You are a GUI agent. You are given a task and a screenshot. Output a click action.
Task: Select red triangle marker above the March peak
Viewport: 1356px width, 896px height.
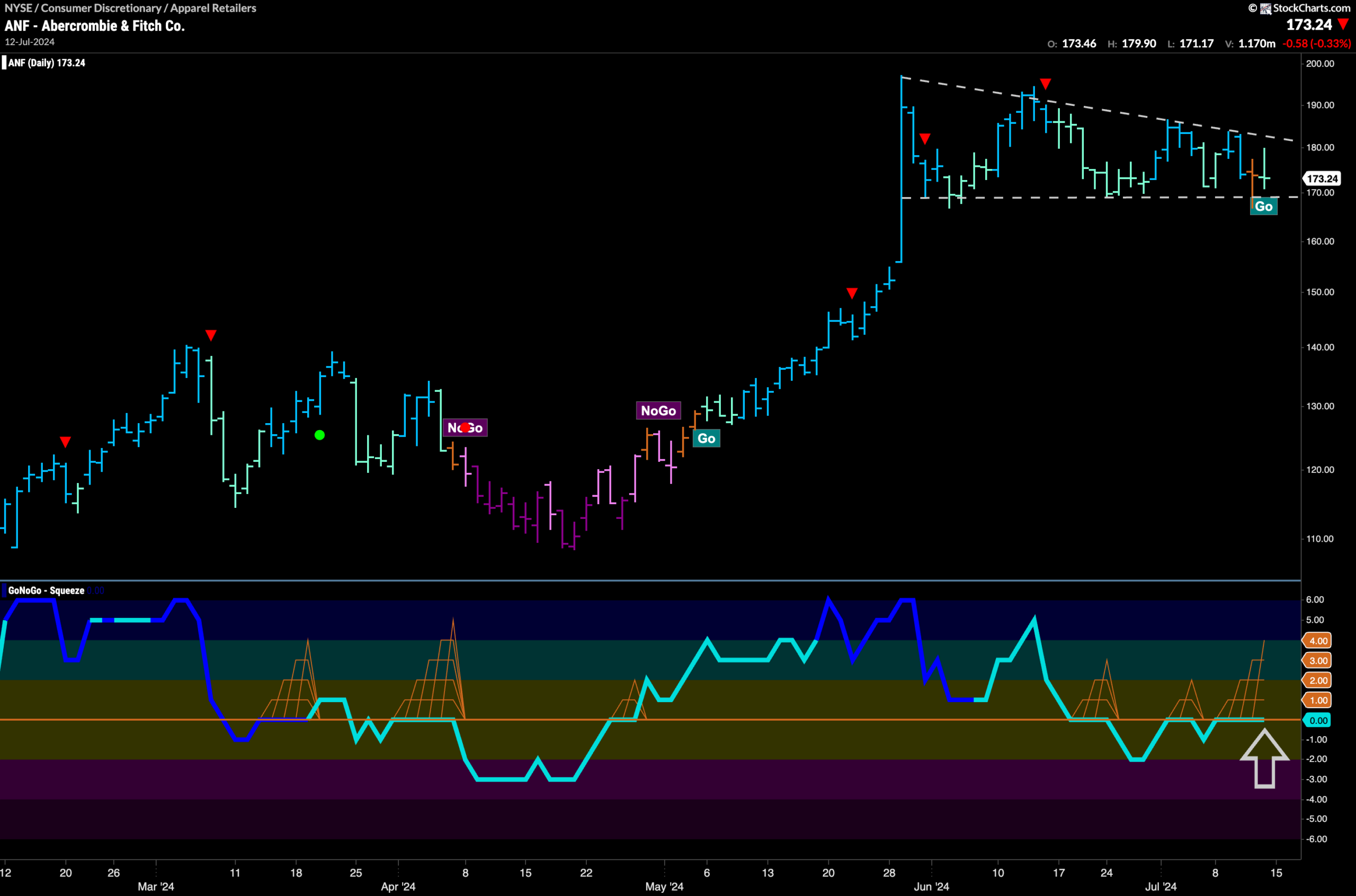(211, 335)
